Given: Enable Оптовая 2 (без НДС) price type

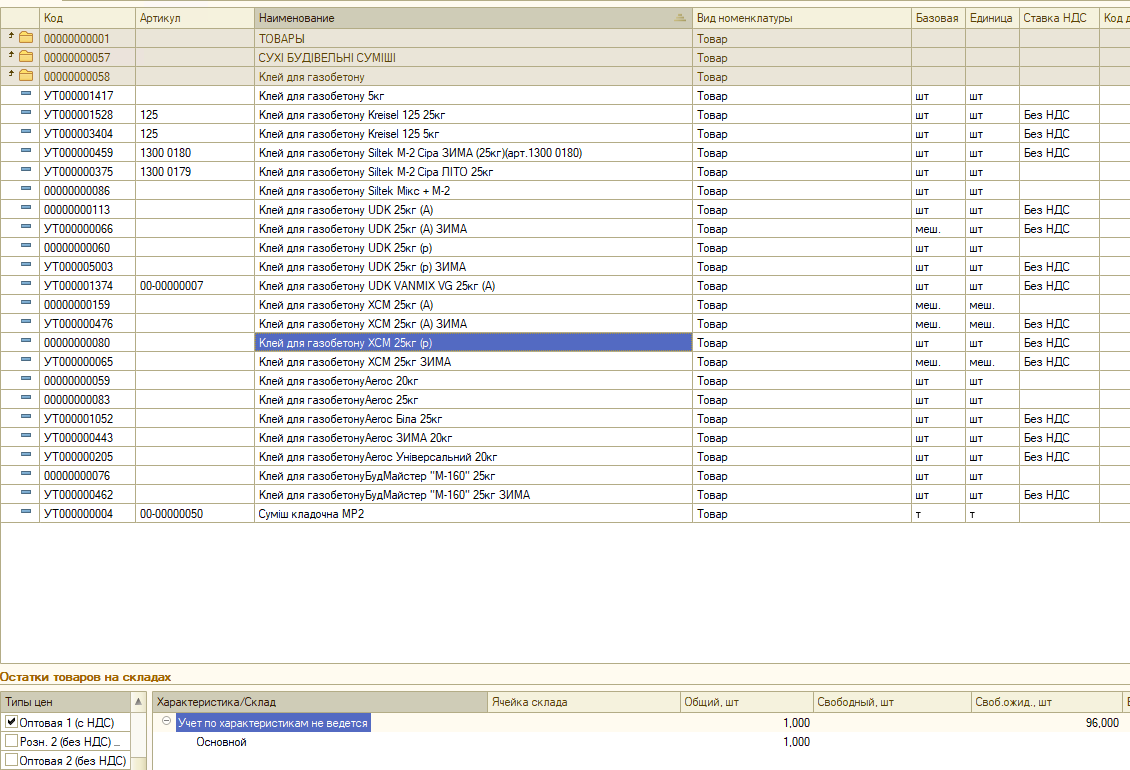Looking at the screenshot, I should [12, 760].
